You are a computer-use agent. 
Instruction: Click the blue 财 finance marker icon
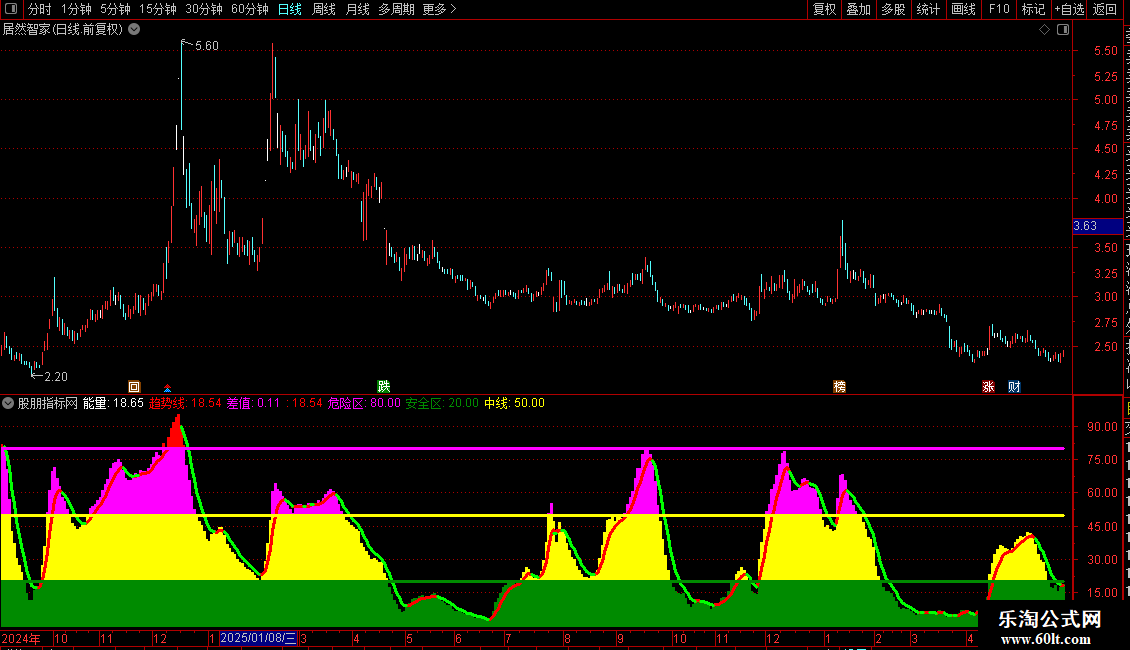coord(1014,387)
